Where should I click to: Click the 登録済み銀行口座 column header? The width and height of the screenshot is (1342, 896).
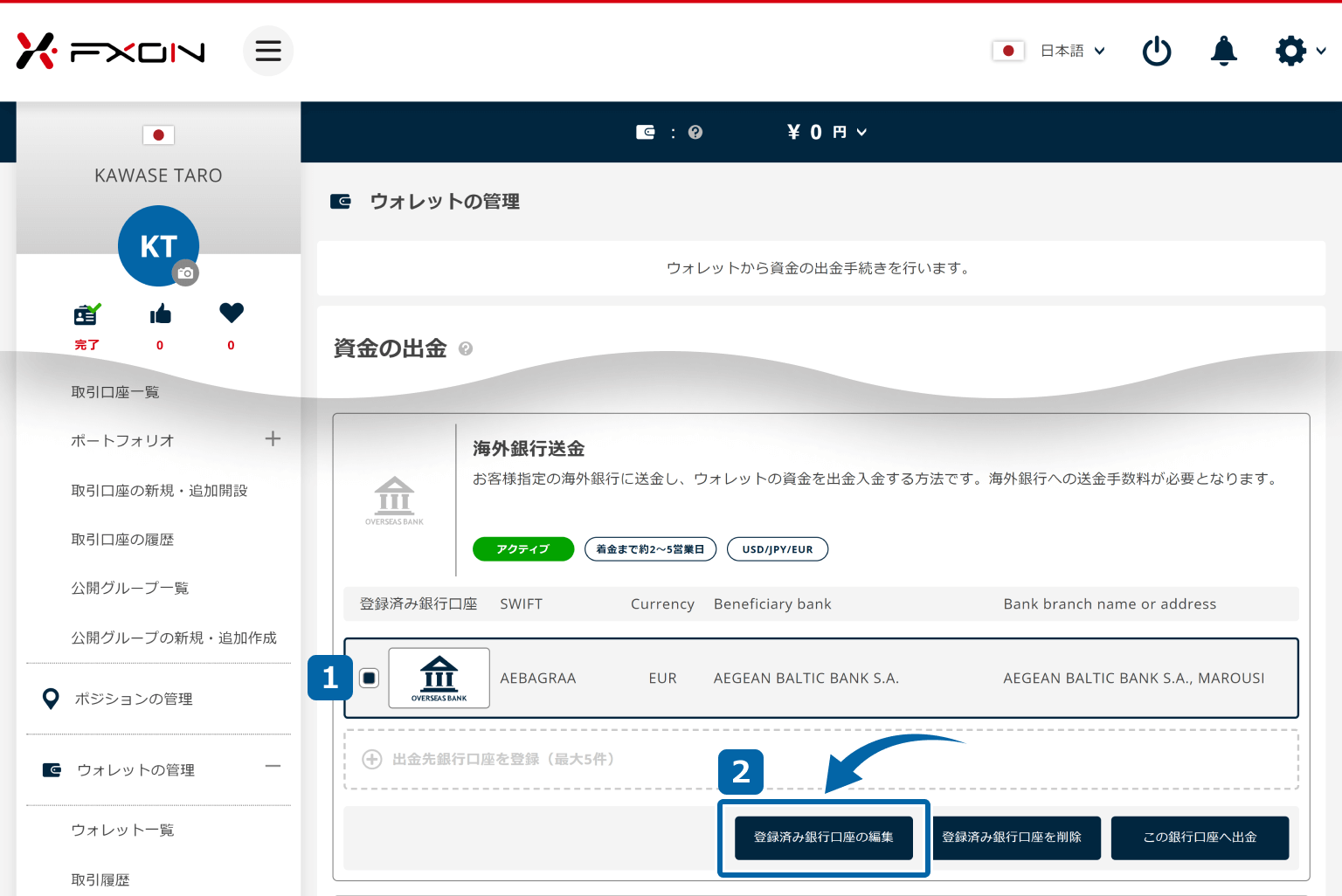419,604
